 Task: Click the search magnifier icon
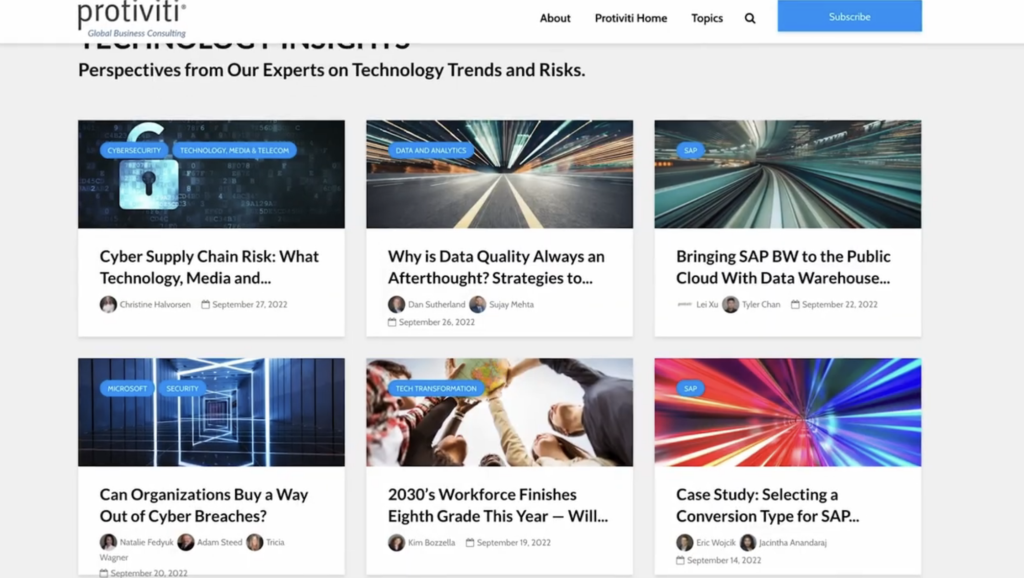pos(750,18)
